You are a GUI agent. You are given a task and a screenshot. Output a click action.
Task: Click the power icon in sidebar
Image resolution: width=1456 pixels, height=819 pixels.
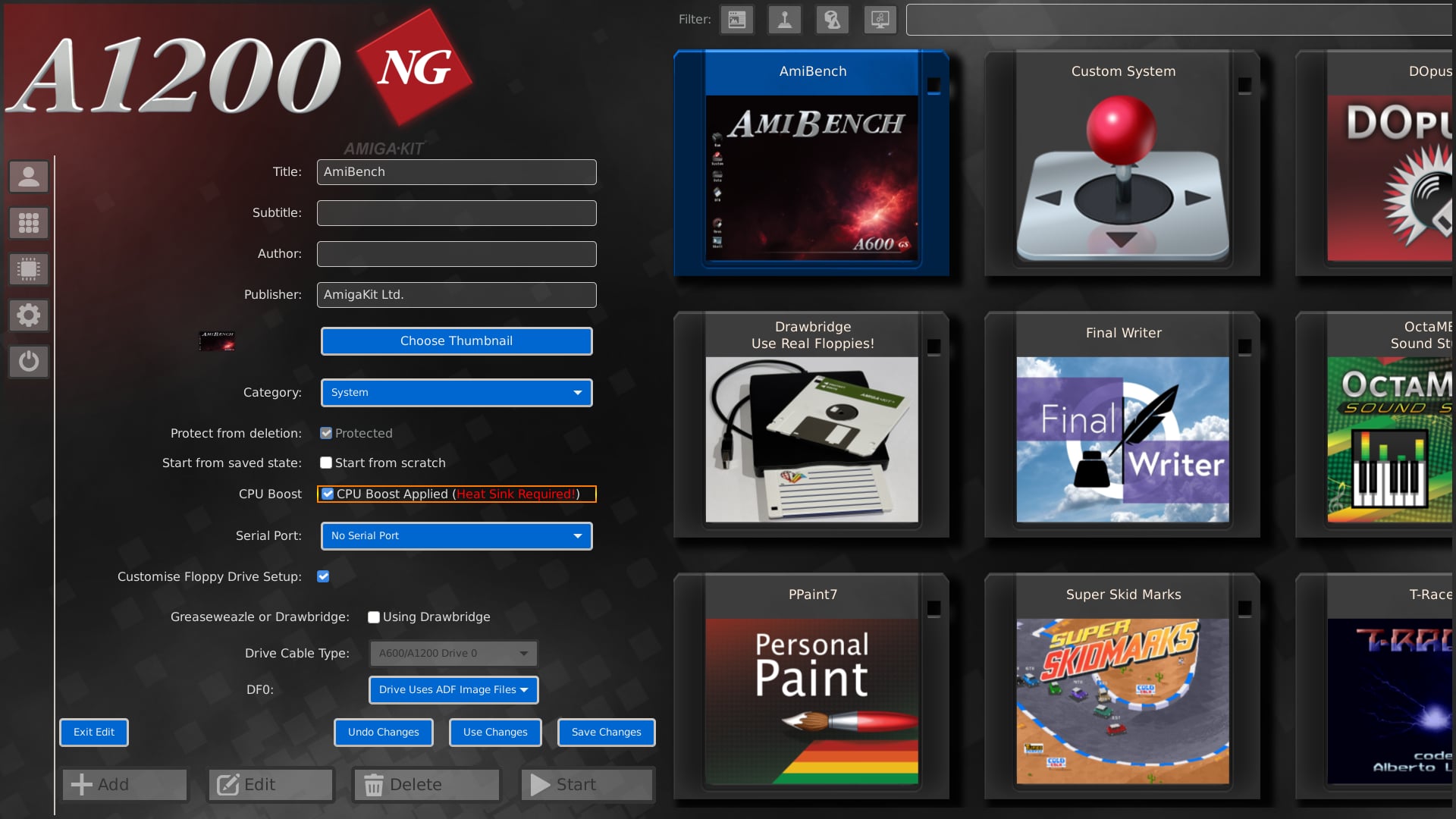[29, 362]
